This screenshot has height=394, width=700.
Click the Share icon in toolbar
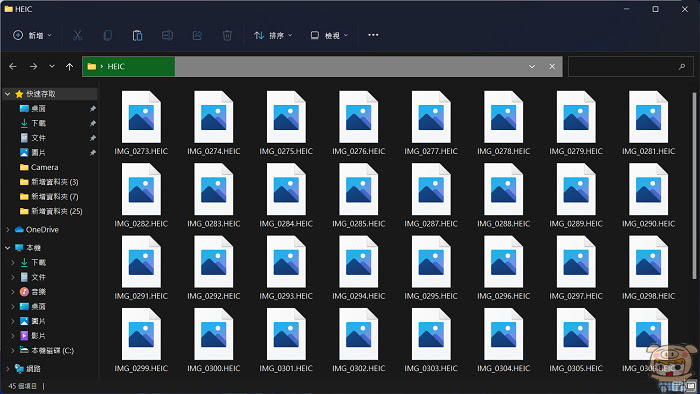click(197, 35)
